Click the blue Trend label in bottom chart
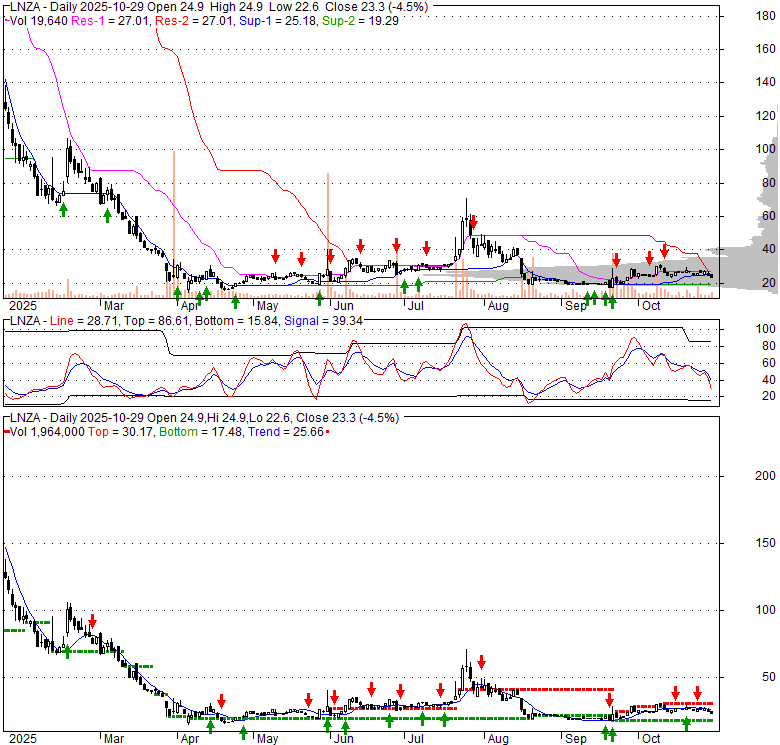This screenshot has width=780, height=745. (x=264, y=432)
